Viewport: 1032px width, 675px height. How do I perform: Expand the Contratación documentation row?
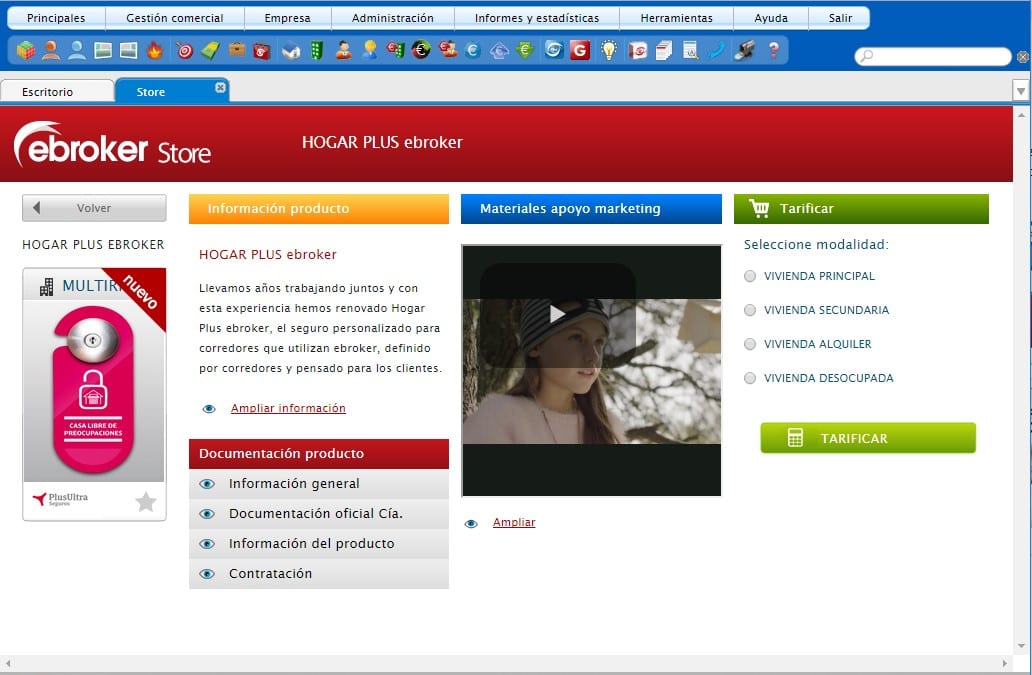[319, 574]
